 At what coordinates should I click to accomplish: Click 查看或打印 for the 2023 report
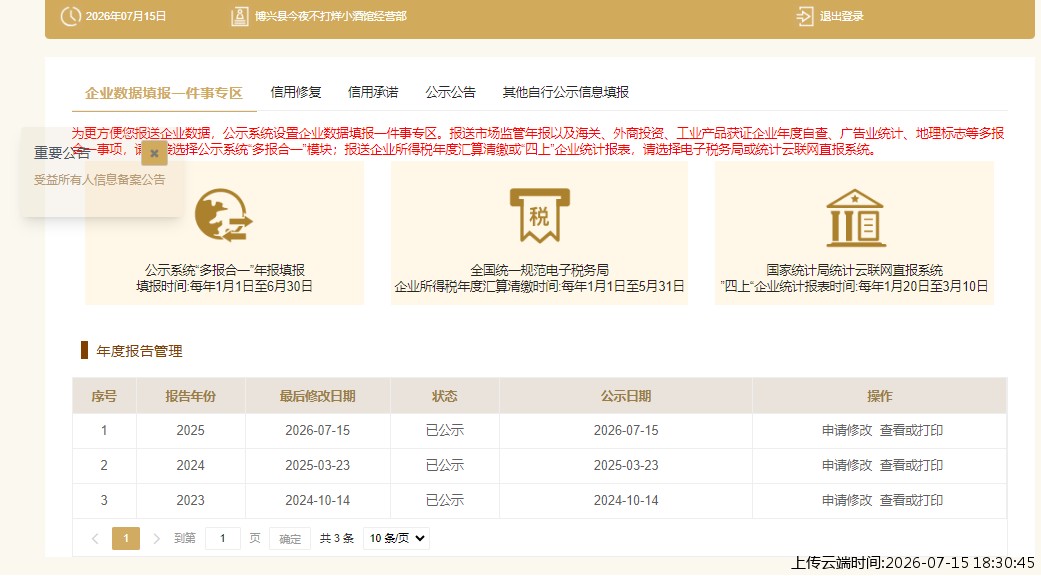click(x=911, y=501)
